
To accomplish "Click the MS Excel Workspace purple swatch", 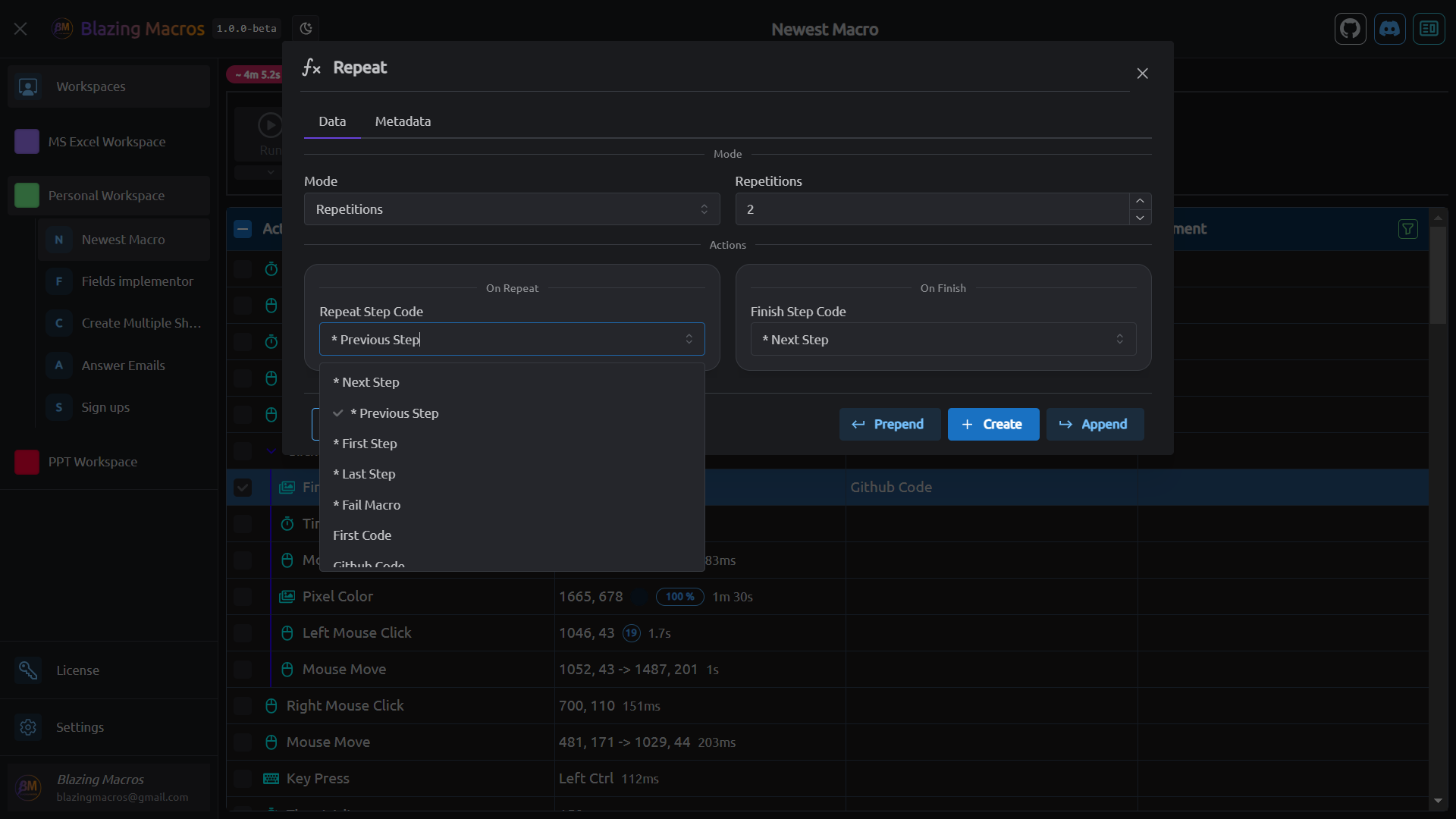I will [x=27, y=142].
